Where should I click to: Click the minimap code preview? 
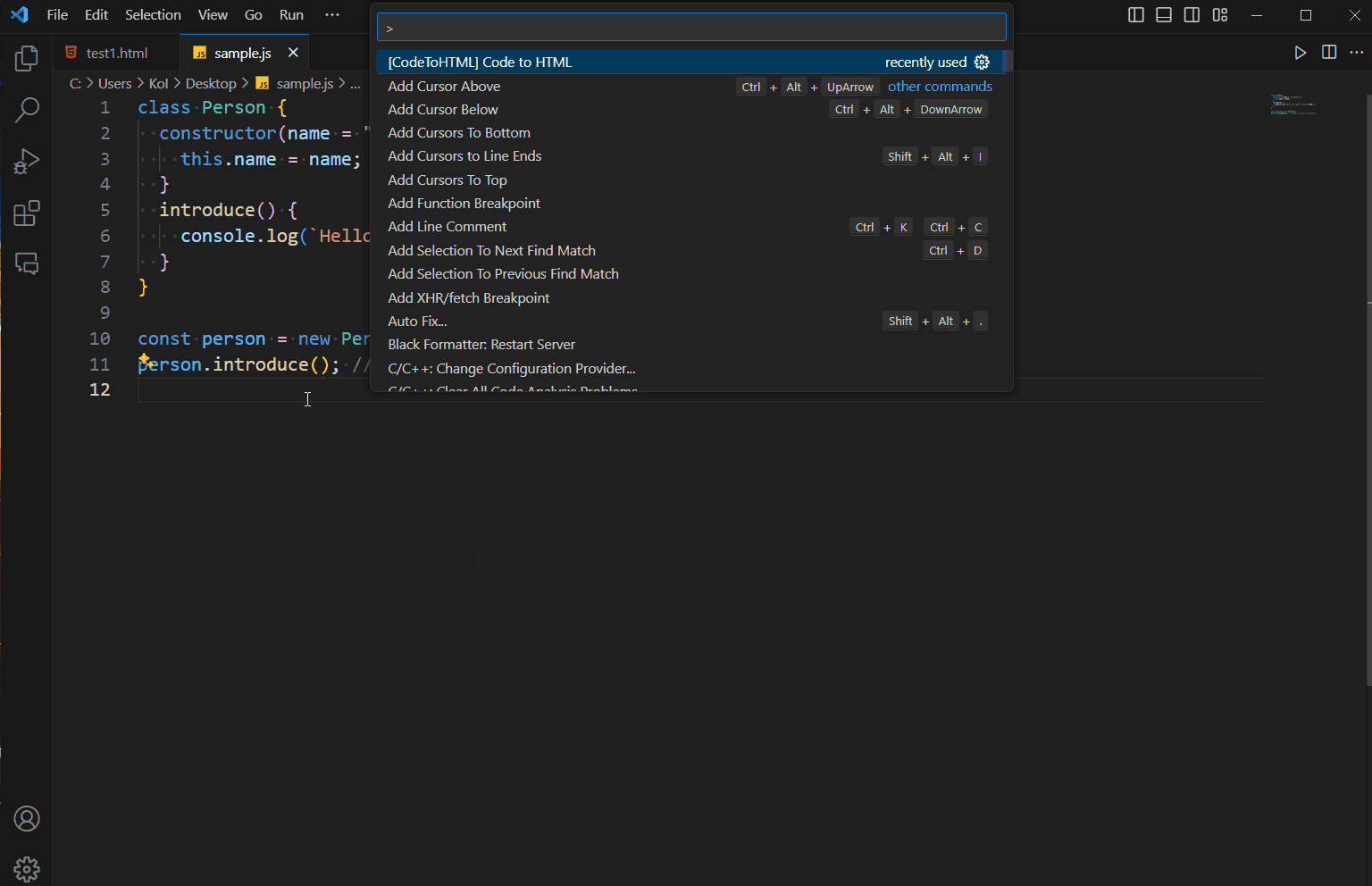(x=1293, y=104)
